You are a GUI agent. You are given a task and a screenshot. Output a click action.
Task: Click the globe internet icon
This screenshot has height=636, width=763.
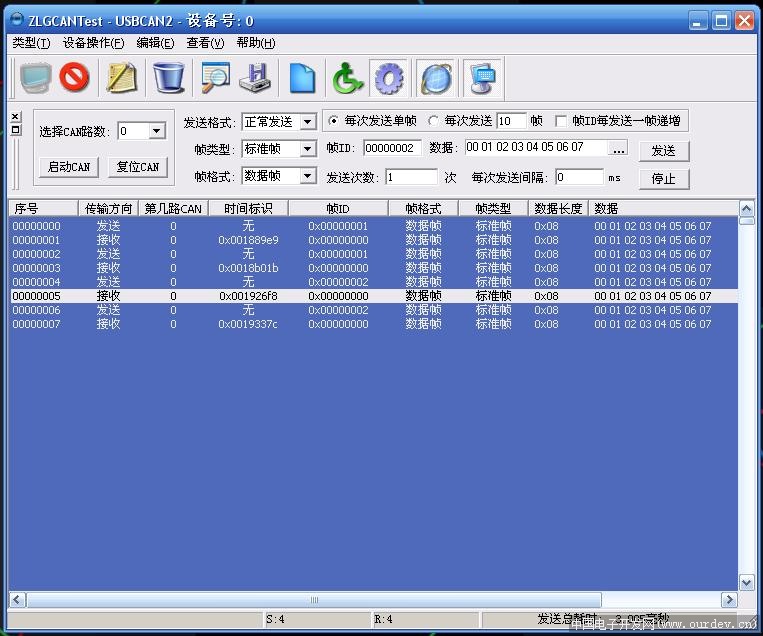(436, 78)
